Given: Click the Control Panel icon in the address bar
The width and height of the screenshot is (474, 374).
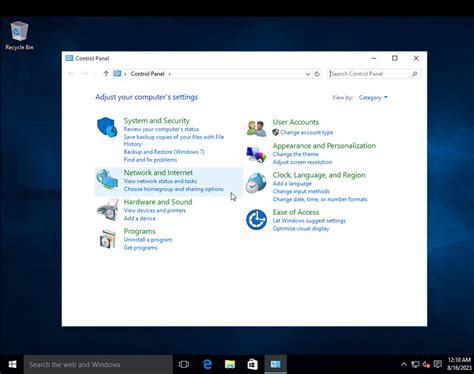Looking at the screenshot, I should pyautogui.click(x=117, y=74).
